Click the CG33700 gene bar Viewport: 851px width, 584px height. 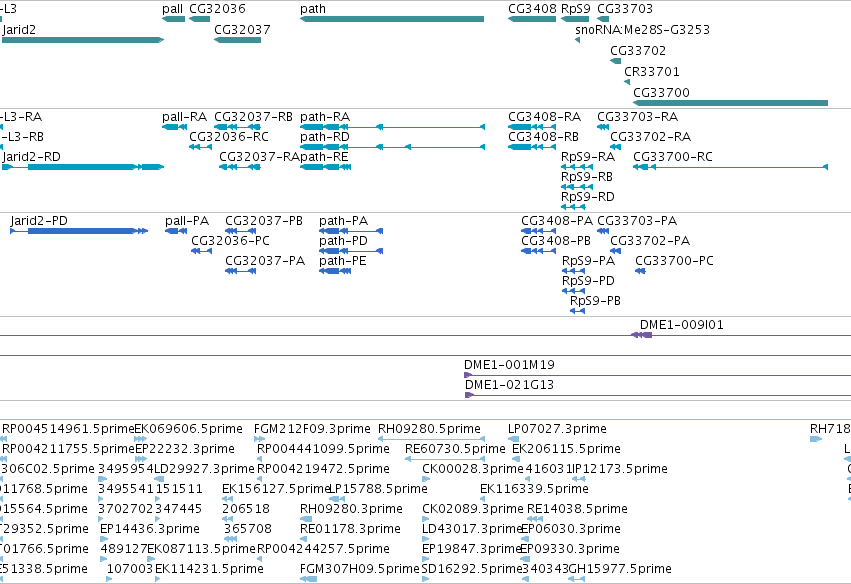pyautogui.click(x=731, y=103)
